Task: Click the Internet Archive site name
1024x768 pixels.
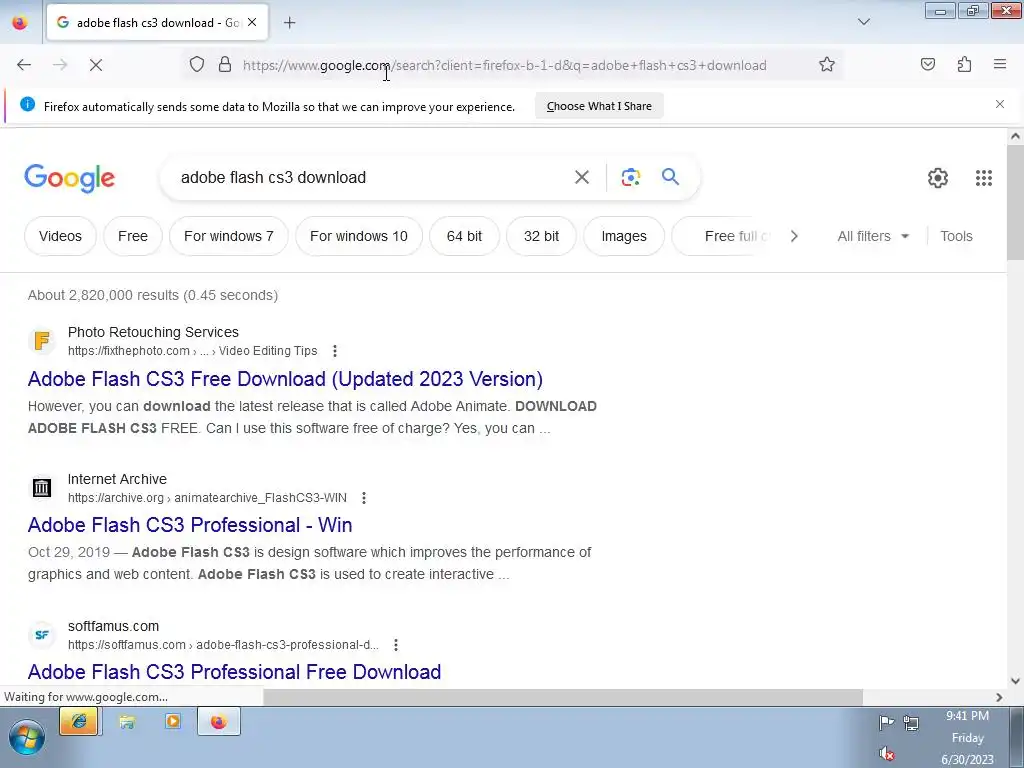Action: tap(117, 479)
